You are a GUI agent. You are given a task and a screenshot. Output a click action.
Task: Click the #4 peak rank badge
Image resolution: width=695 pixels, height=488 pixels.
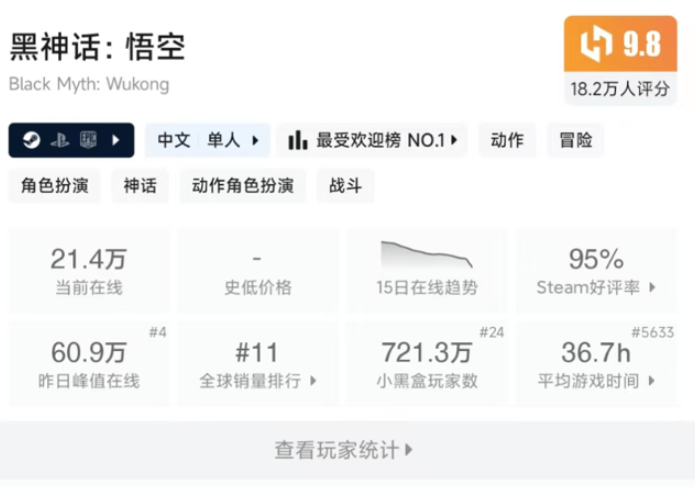tap(157, 332)
